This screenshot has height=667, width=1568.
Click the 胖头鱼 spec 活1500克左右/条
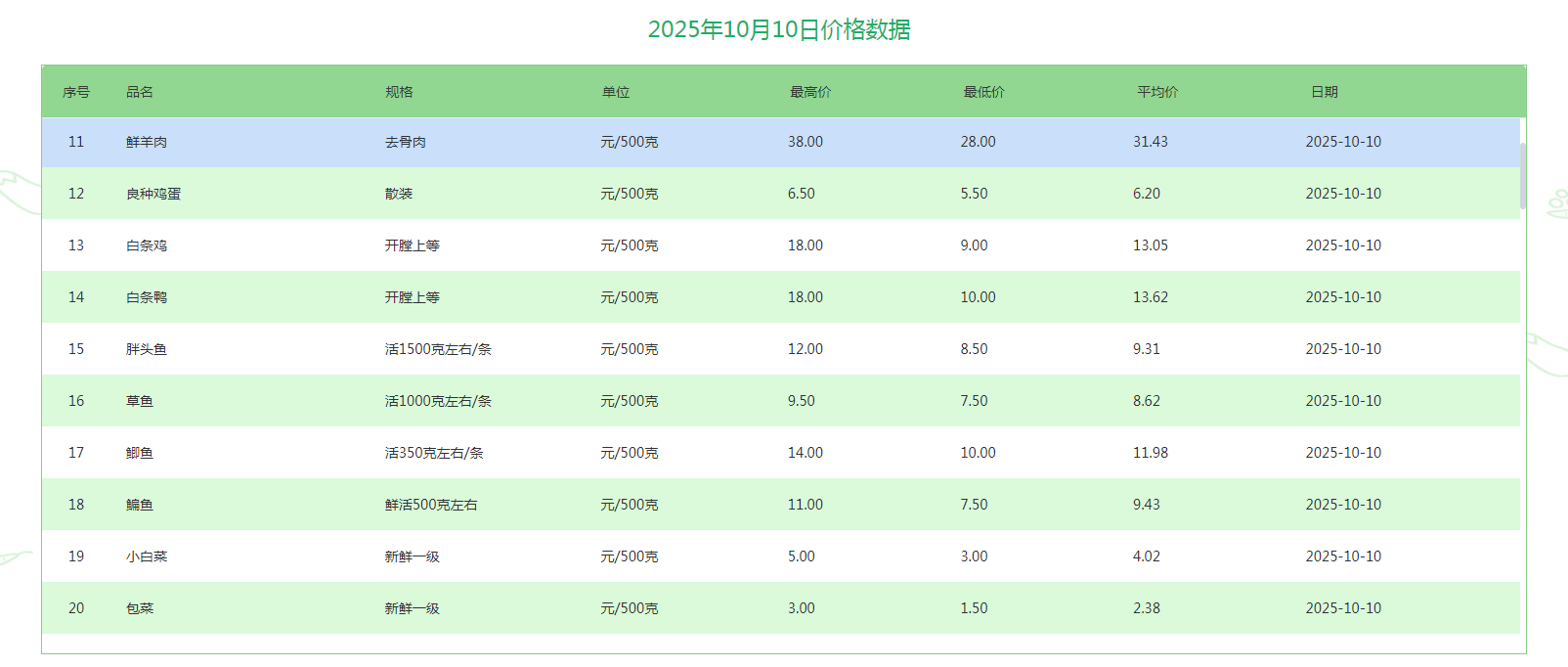[438, 349]
